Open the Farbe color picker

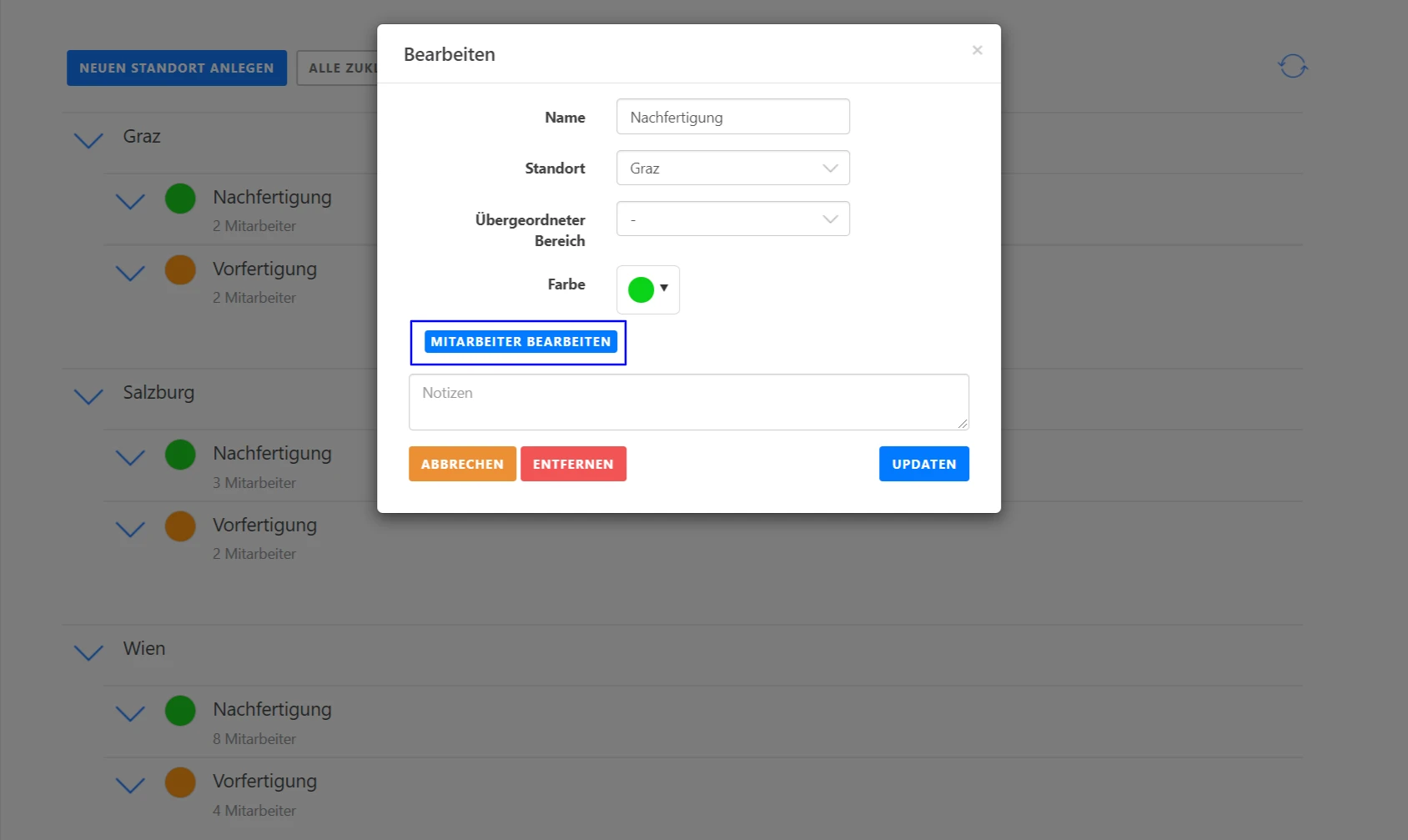point(648,289)
